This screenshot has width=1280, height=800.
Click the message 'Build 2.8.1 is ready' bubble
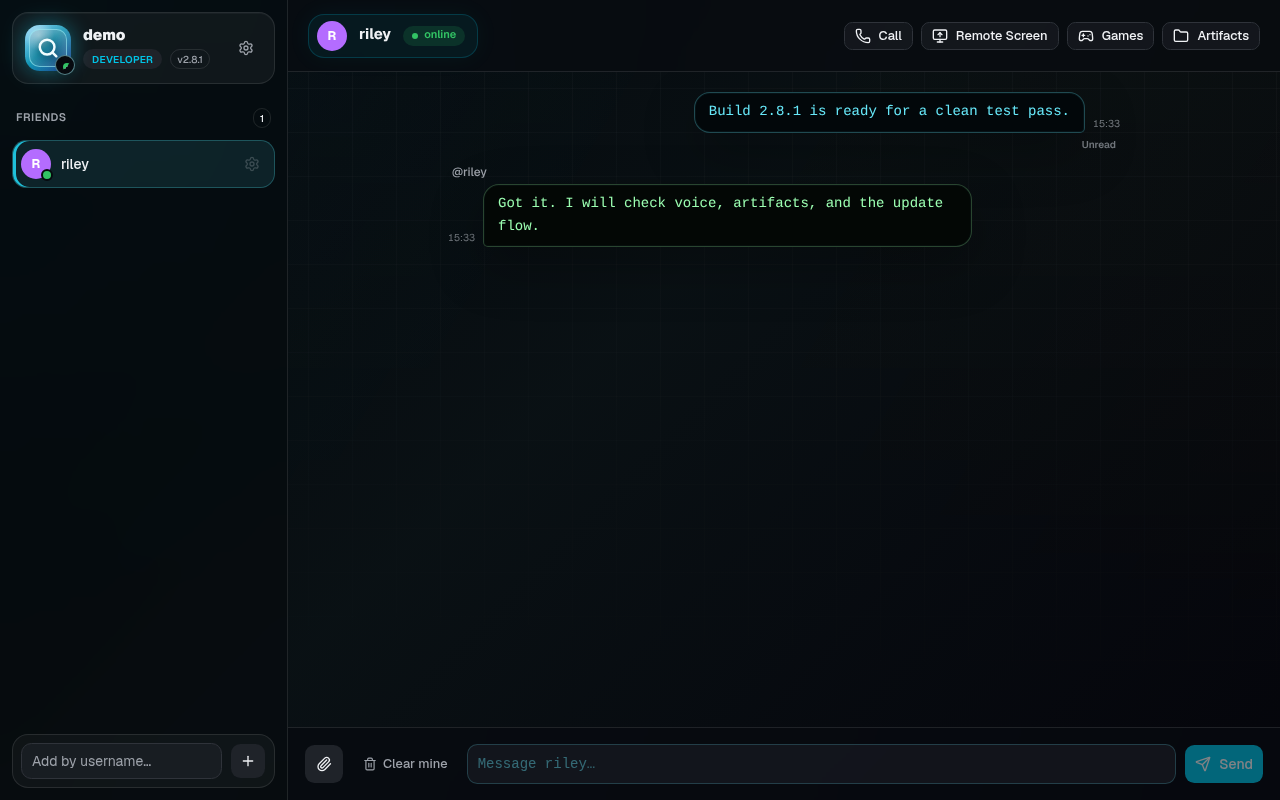click(889, 112)
